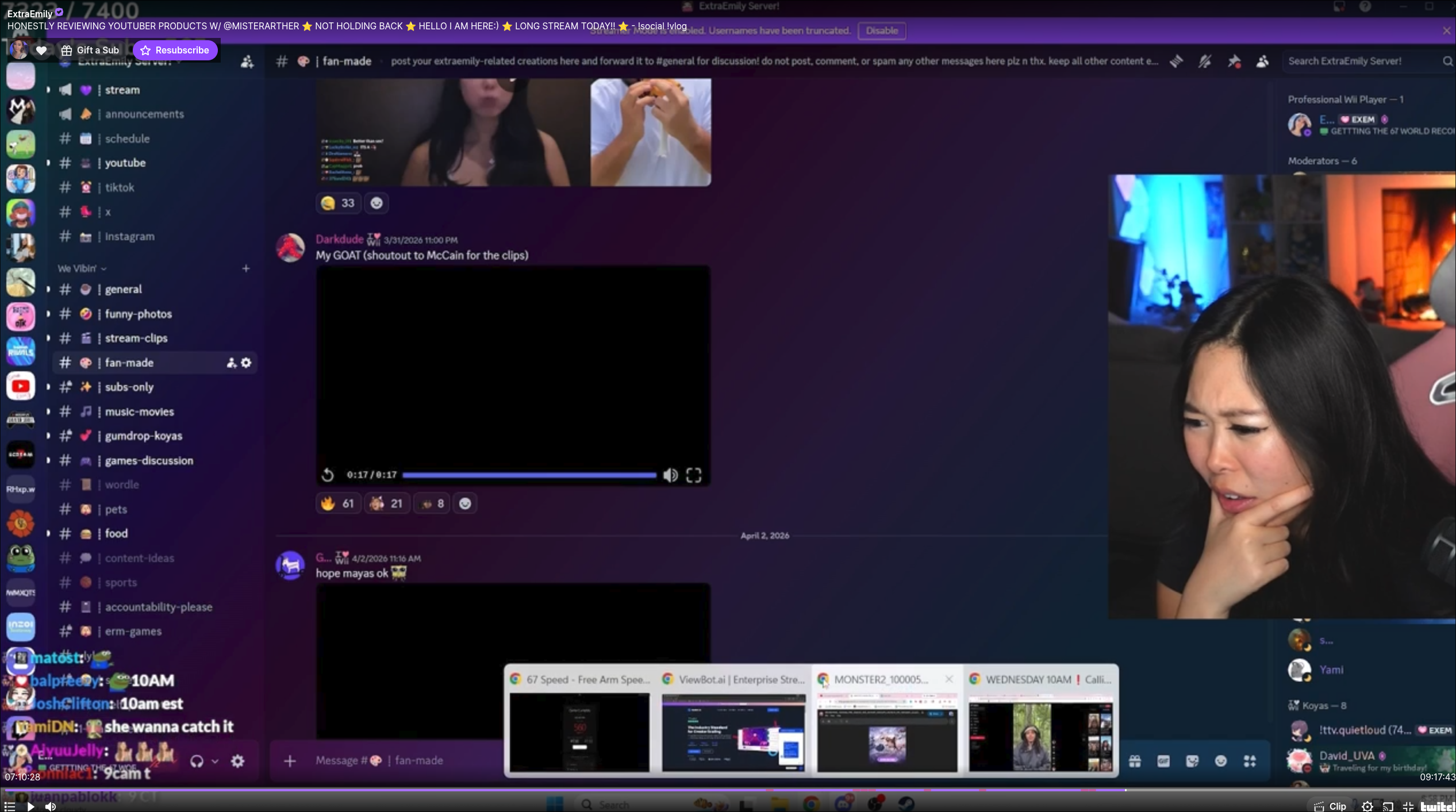The image size is (1456, 812).
Task: Add the fire reaction with 61
Action: 338,503
